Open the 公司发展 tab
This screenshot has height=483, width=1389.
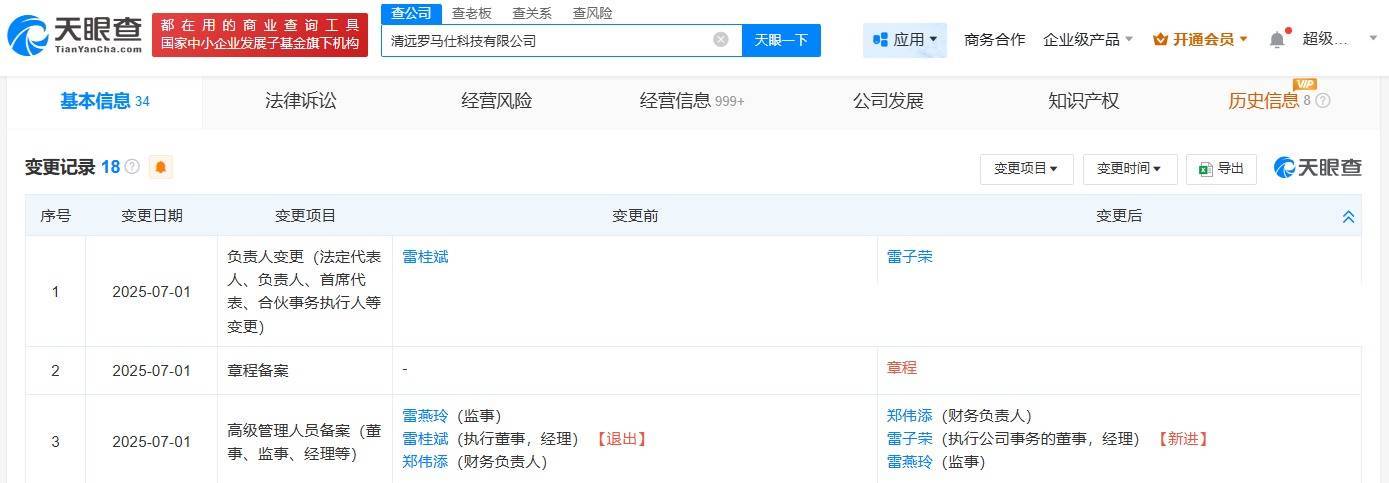(888, 101)
